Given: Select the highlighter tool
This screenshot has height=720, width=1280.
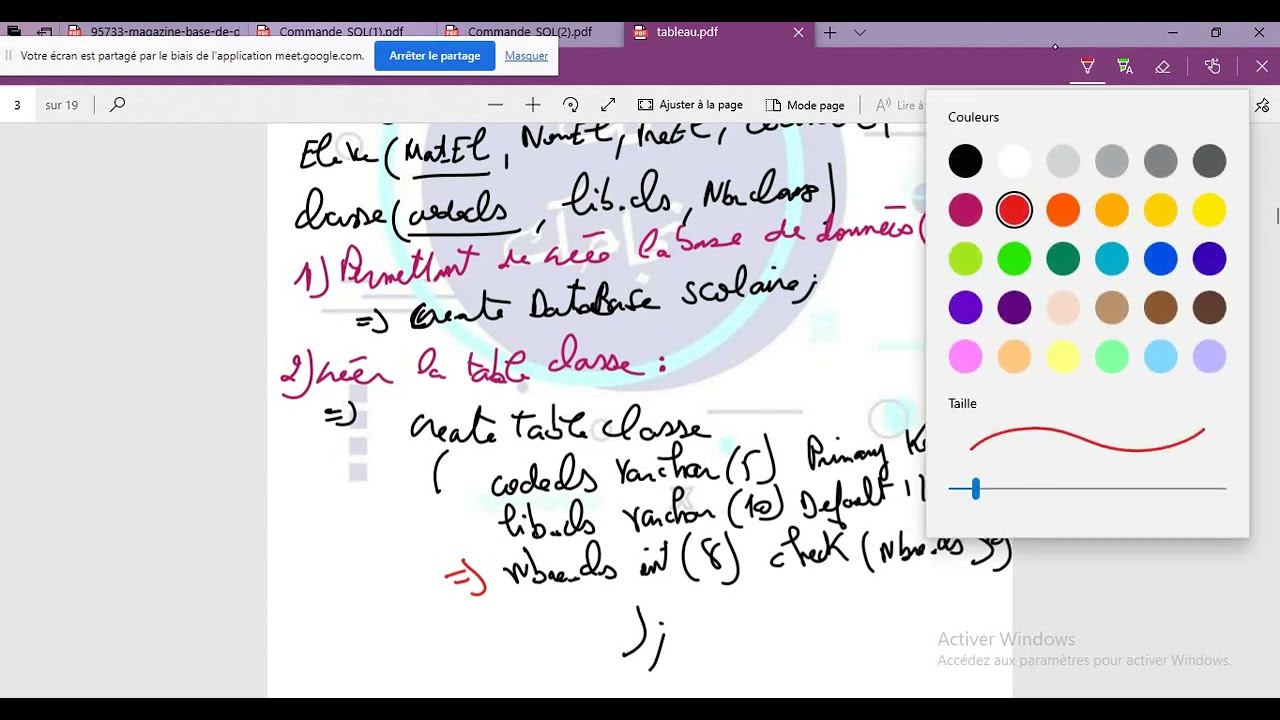Looking at the screenshot, I should (1125, 66).
